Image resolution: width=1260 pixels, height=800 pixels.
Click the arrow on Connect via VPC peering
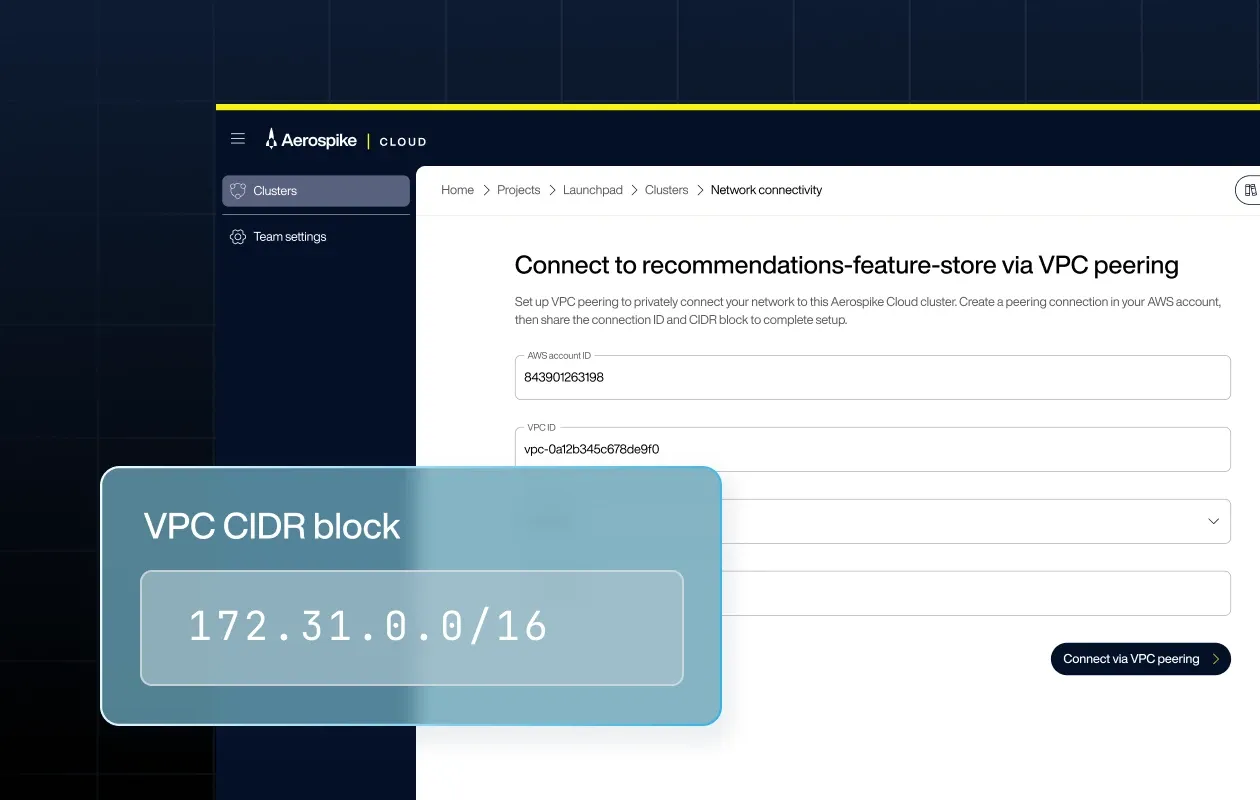click(x=1215, y=659)
